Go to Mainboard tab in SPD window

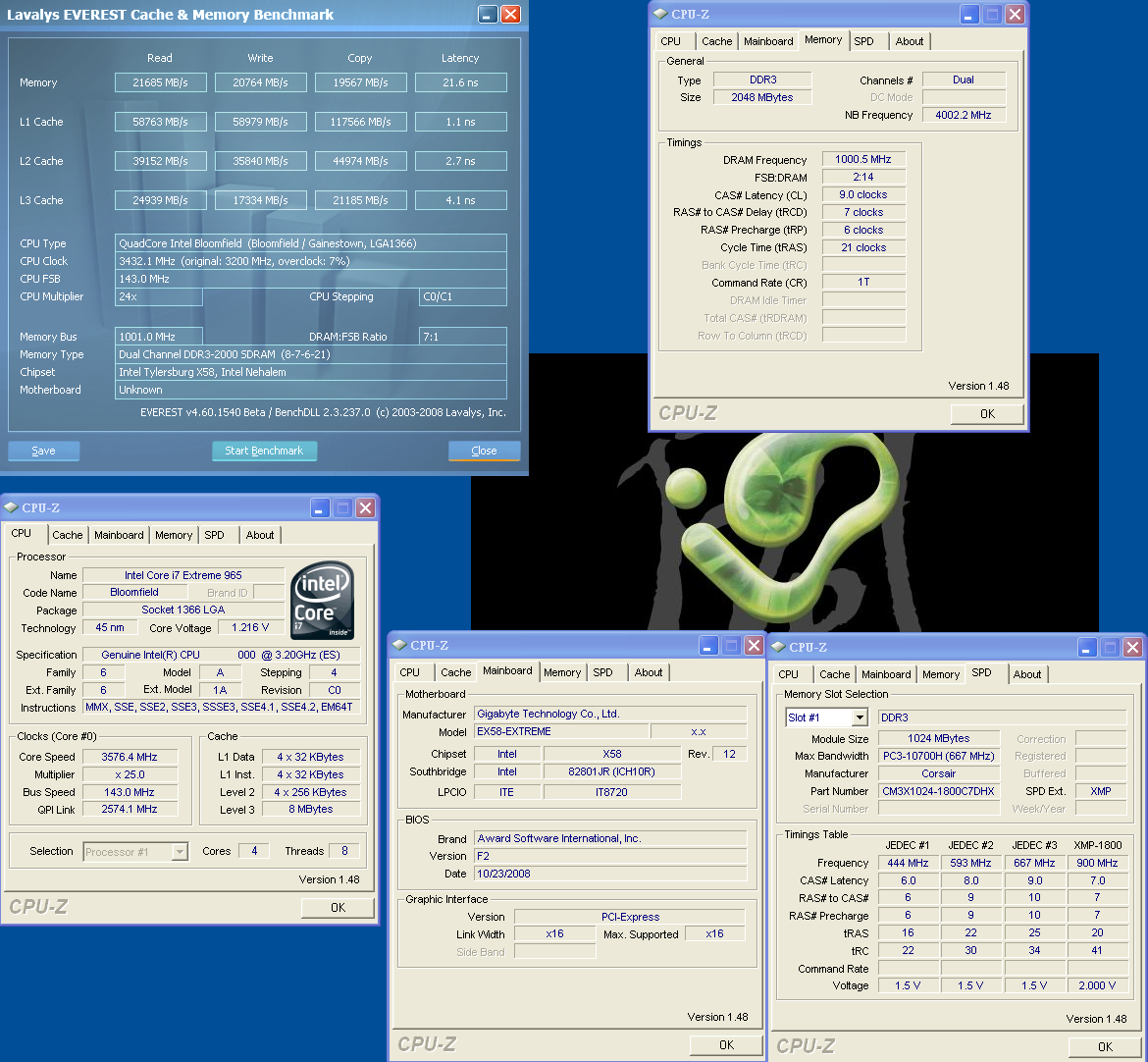(885, 674)
